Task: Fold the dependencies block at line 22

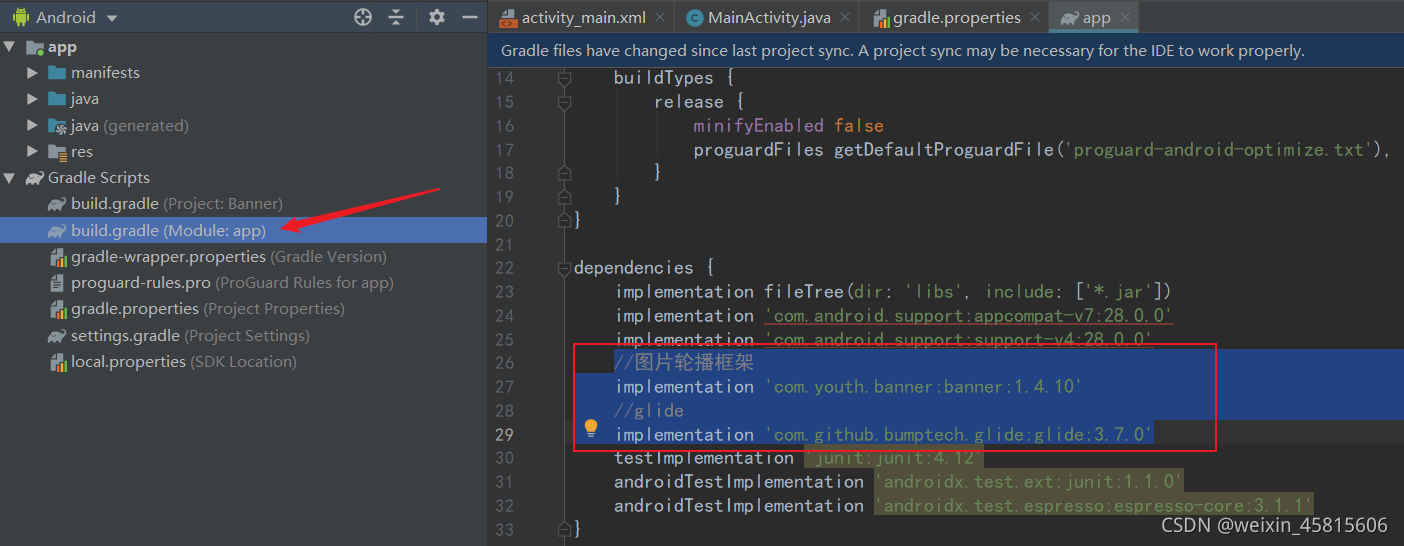Action: [x=565, y=268]
